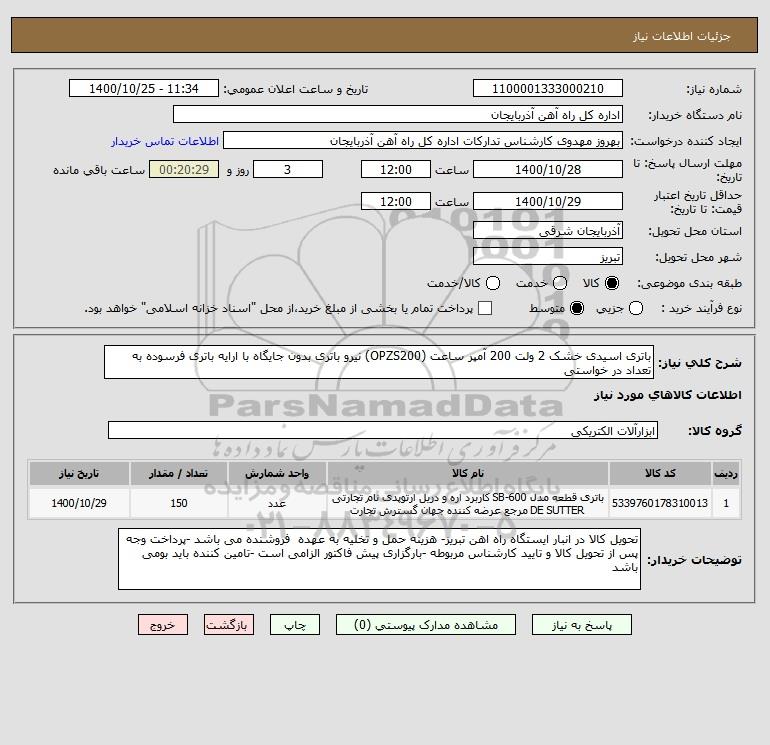Click the remaining time 00:20:29 field
The height and width of the screenshot is (745, 770).
point(184,169)
